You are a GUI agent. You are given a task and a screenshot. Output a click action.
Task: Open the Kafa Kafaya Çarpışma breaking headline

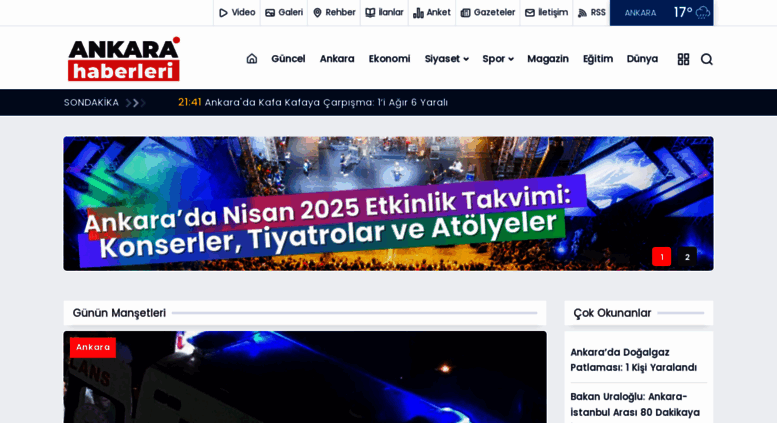click(x=326, y=103)
